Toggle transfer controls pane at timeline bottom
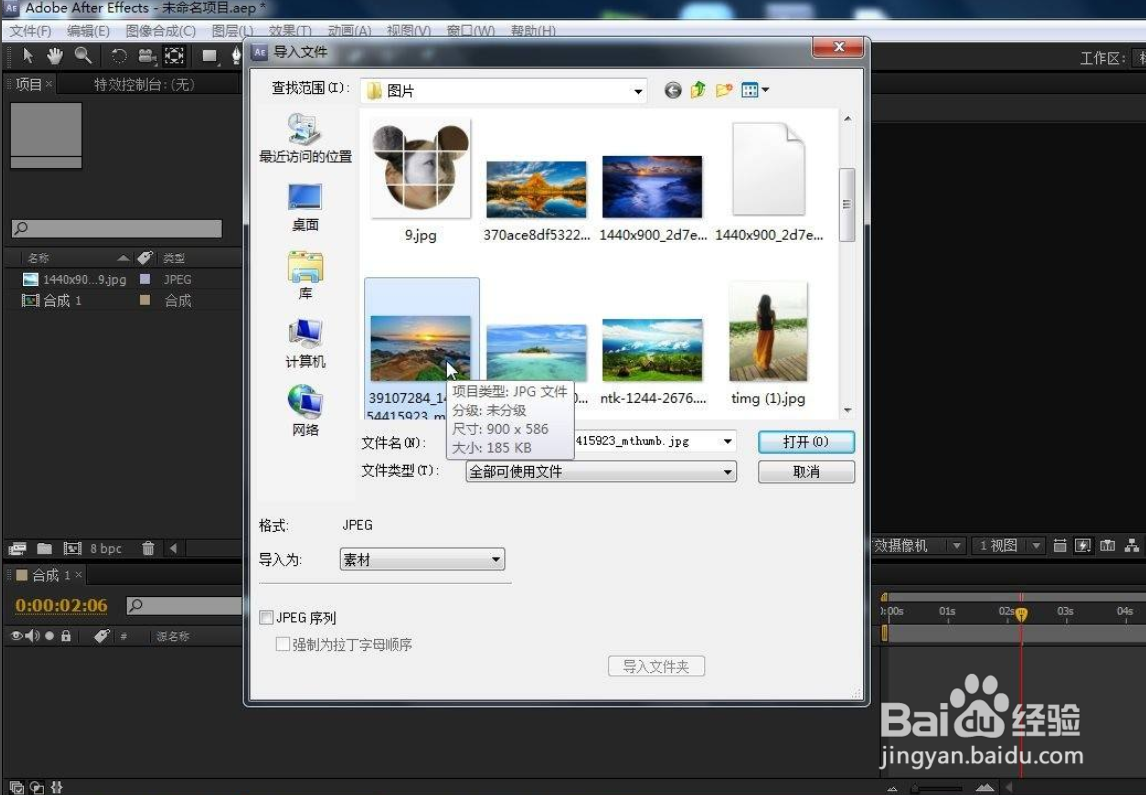Image resolution: width=1146 pixels, height=795 pixels. pos(36,788)
